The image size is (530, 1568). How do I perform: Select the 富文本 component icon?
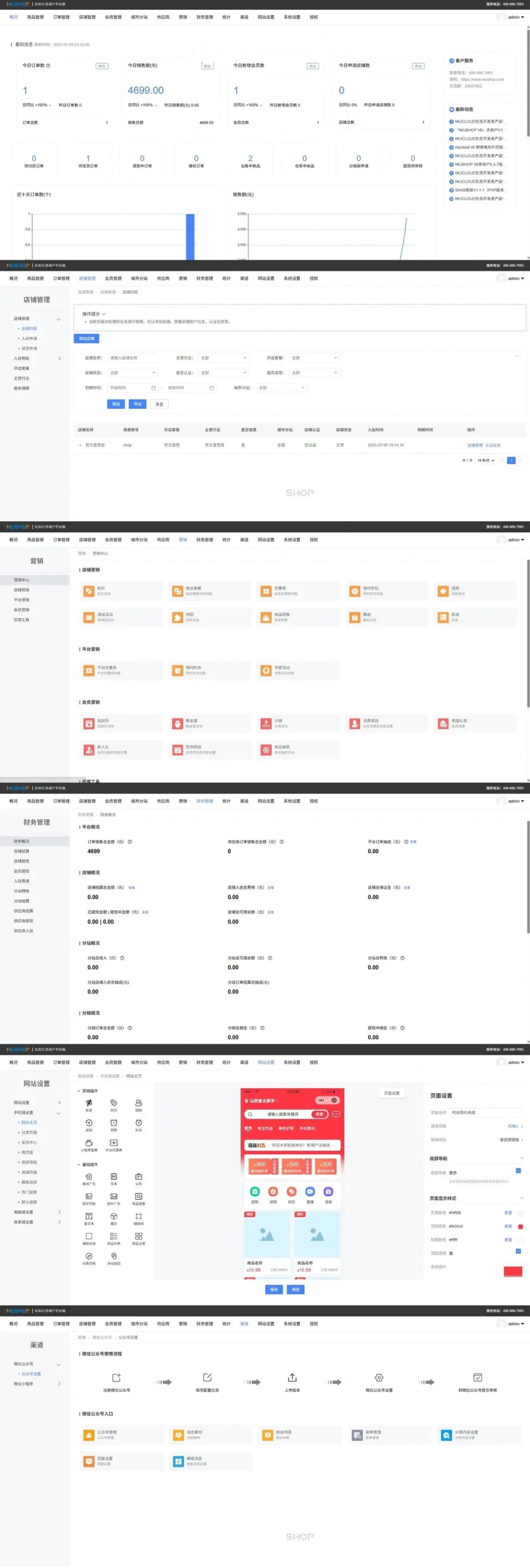(x=89, y=1216)
